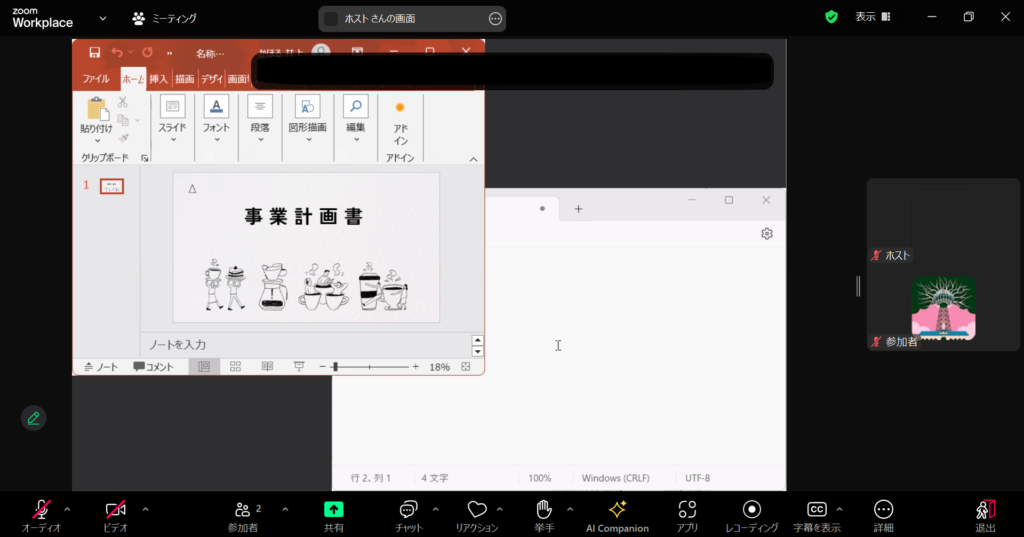Click the green Share screen icon
Image resolution: width=1024 pixels, height=537 pixels.
(x=334, y=510)
